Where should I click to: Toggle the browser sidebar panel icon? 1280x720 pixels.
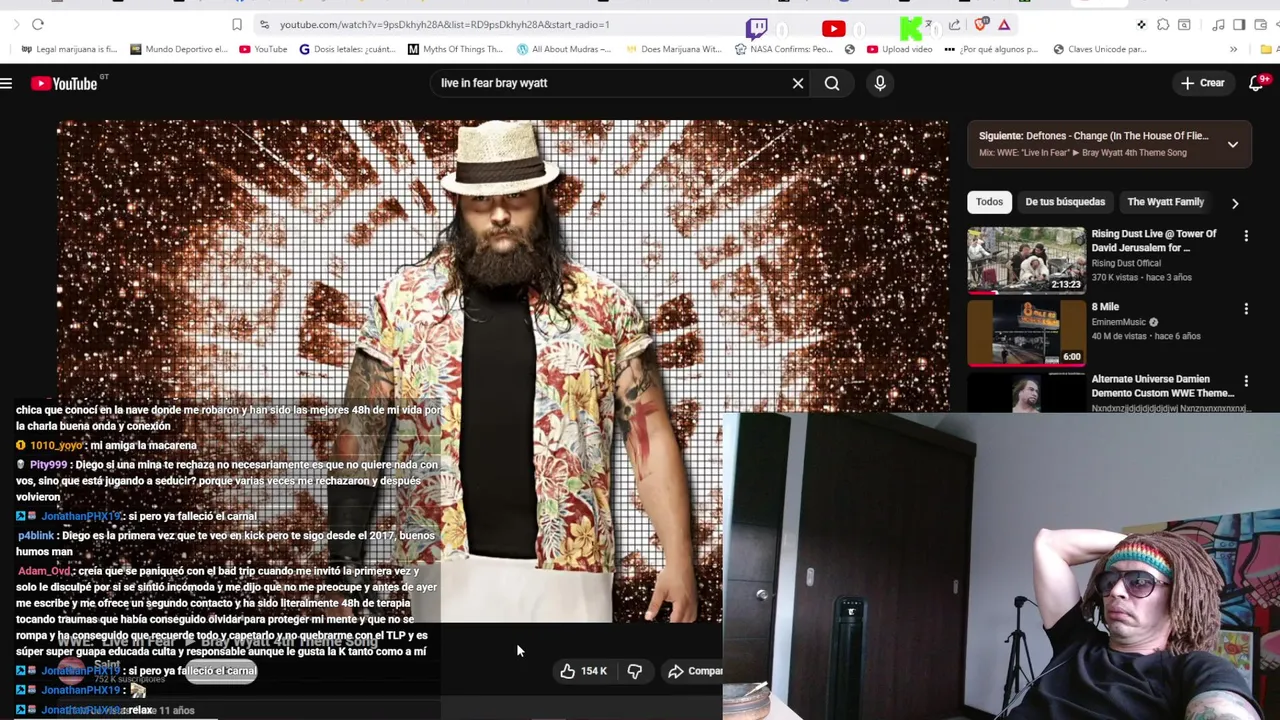click(x=1239, y=24)
